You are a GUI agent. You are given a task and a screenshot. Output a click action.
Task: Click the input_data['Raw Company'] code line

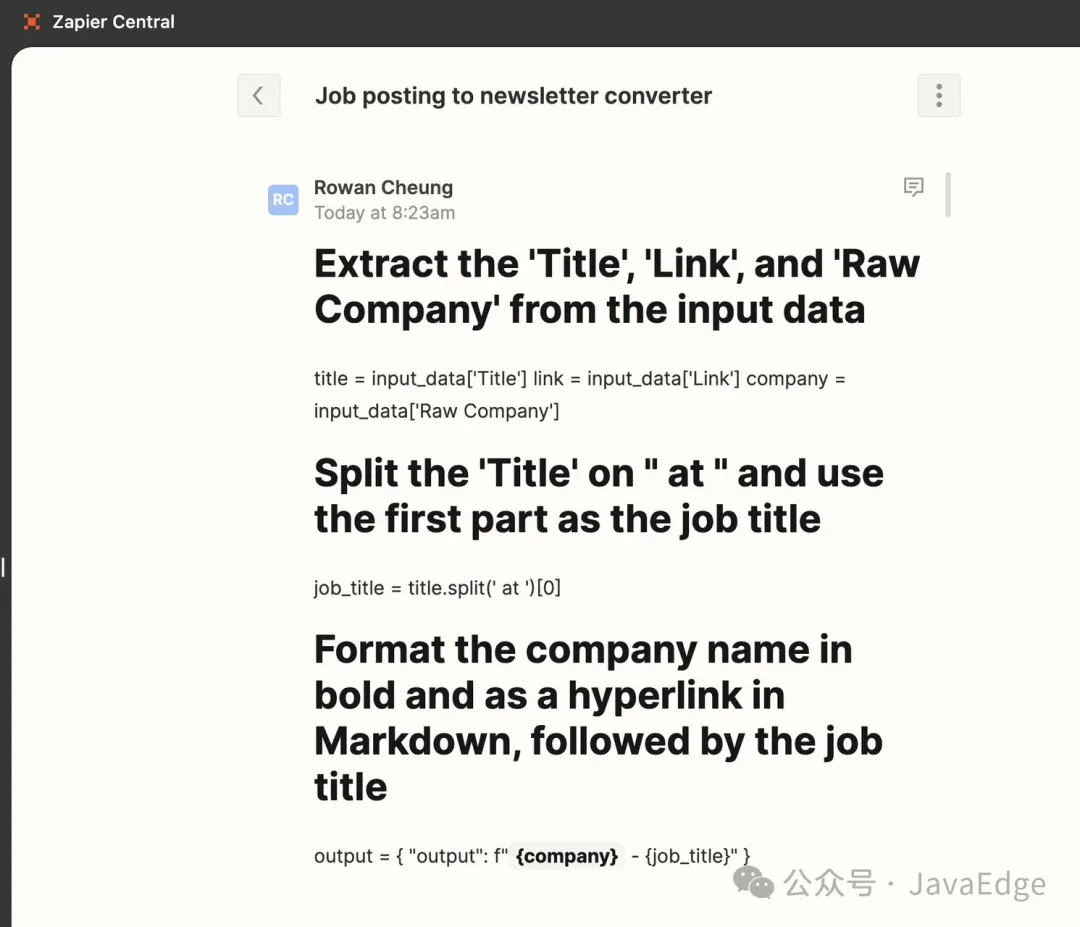(x=436, y=411)
